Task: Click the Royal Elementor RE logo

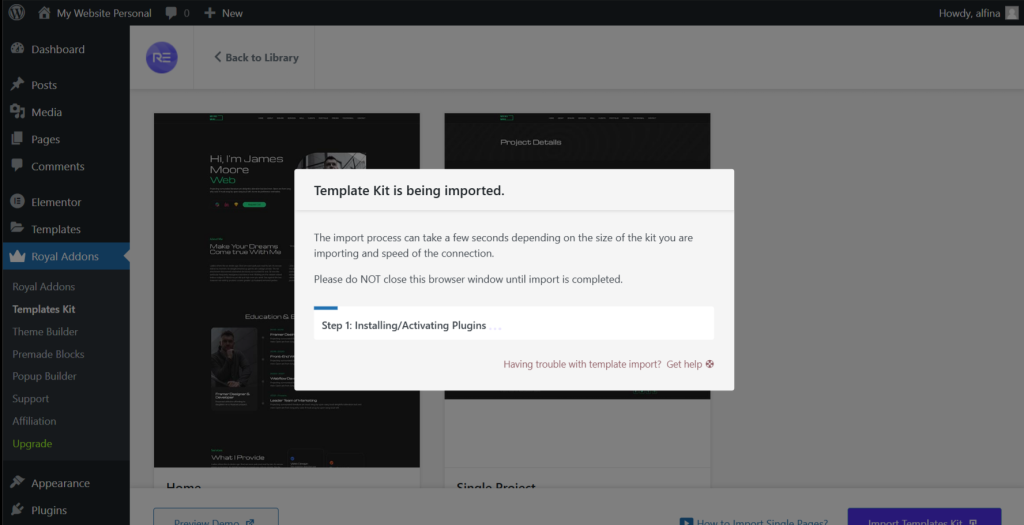Action: [x=161, y=57]
